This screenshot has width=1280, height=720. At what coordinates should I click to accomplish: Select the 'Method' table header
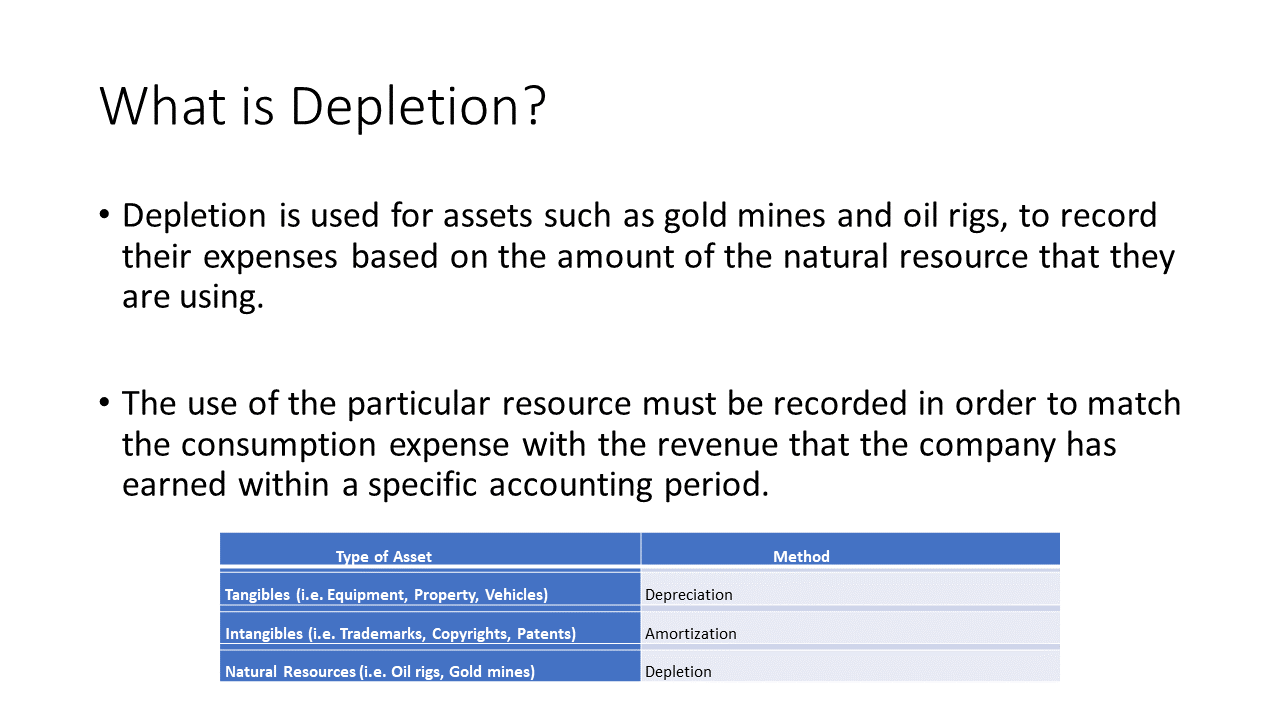click(850, 549)
